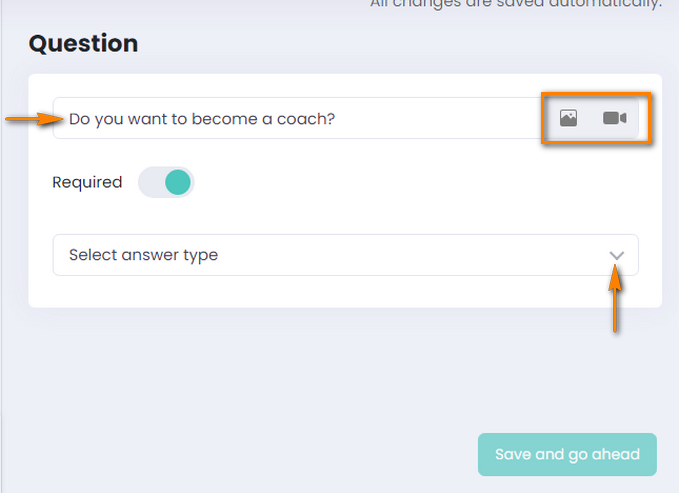Select the media image upload icon
This screenshot has width=679, height=493.
click(568, 118)
